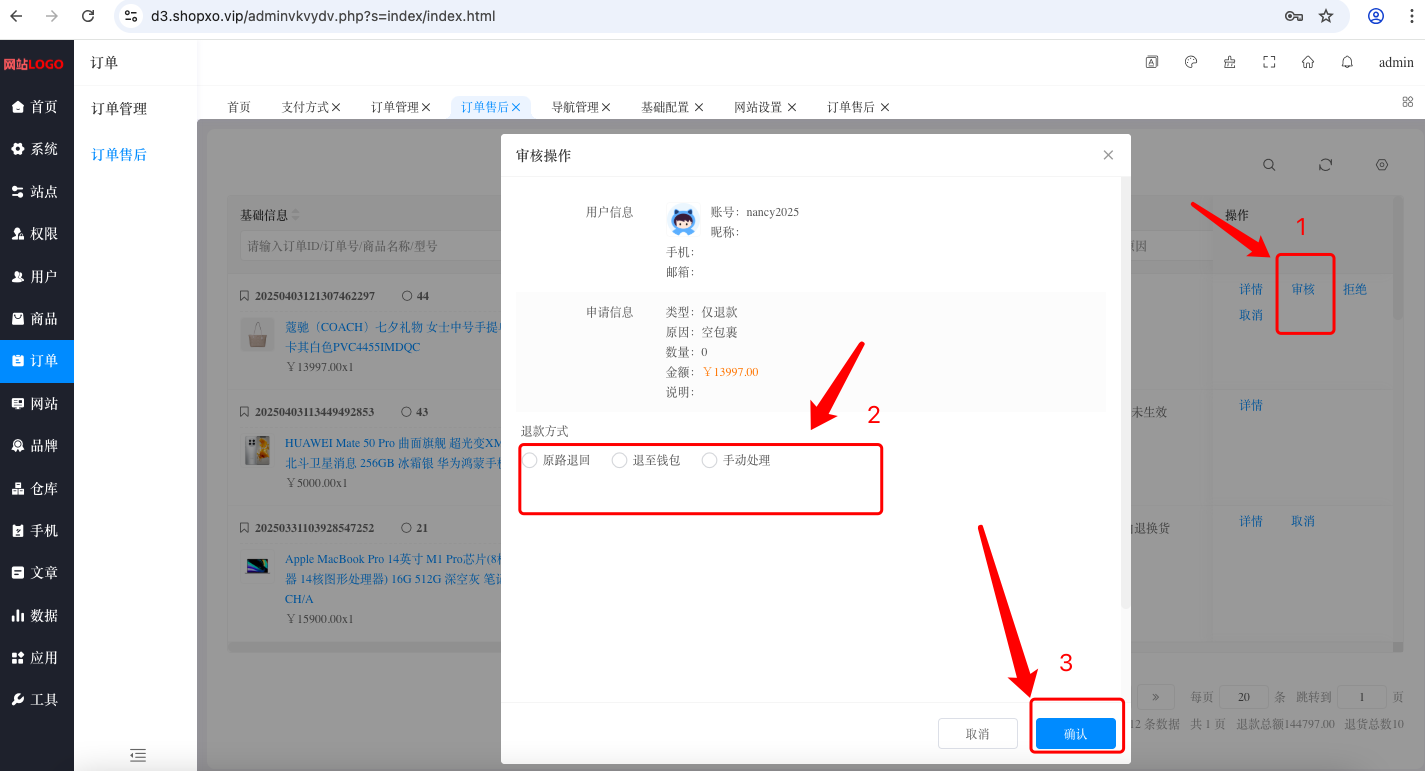1425x771 pixels.
Task: Click the 确认 button in dialog
Action: pyautogui.click(x=1076, y=734)
